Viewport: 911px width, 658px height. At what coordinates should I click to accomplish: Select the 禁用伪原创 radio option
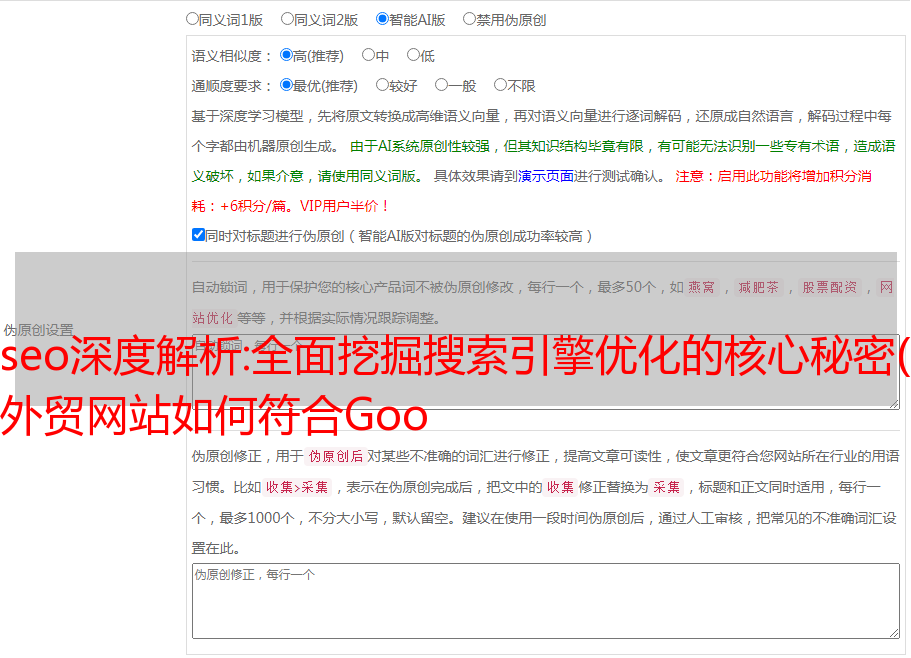[x=469, y=19]
